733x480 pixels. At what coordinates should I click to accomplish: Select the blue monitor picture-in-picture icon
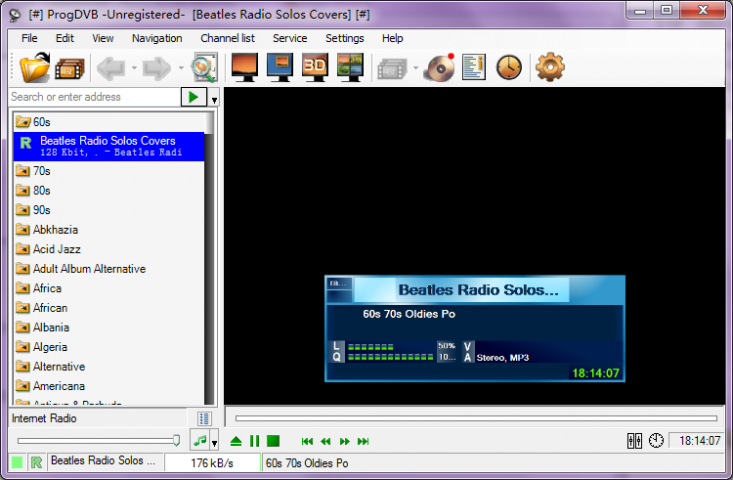280,67
